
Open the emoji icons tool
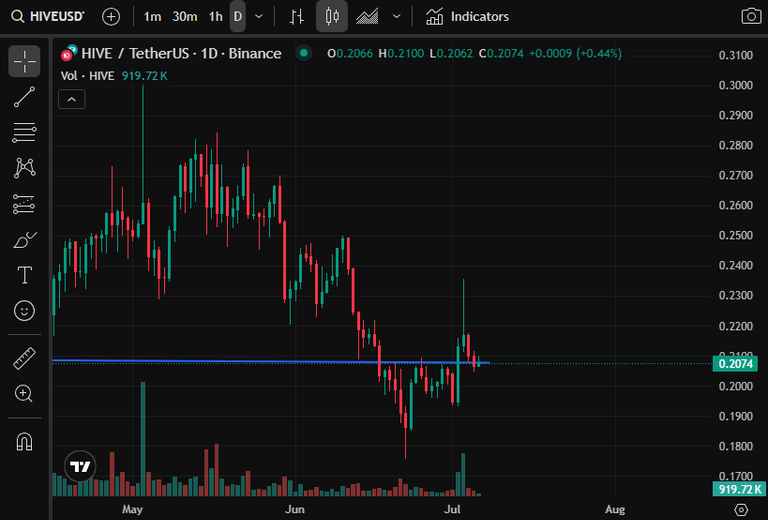24,310
